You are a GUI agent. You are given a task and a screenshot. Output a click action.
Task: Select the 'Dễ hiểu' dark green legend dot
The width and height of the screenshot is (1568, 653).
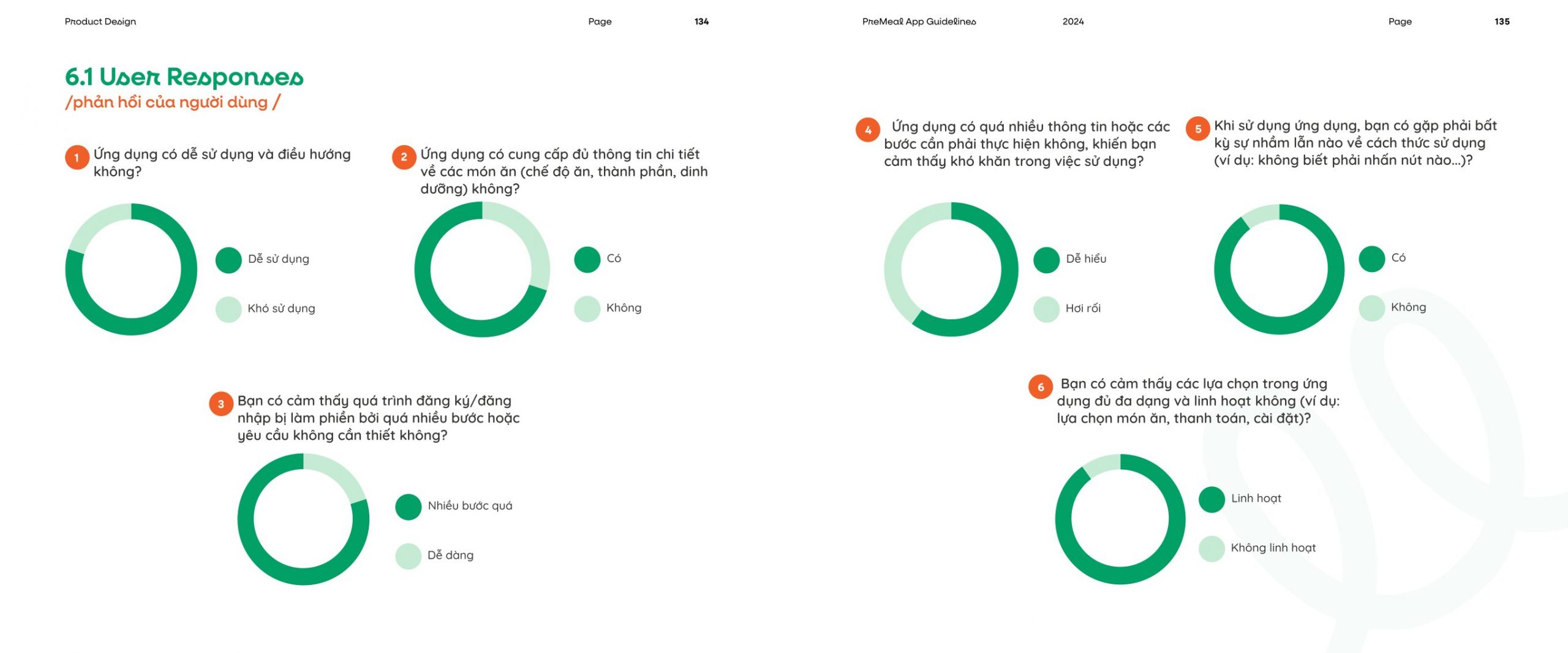[x=1046, y=260]
